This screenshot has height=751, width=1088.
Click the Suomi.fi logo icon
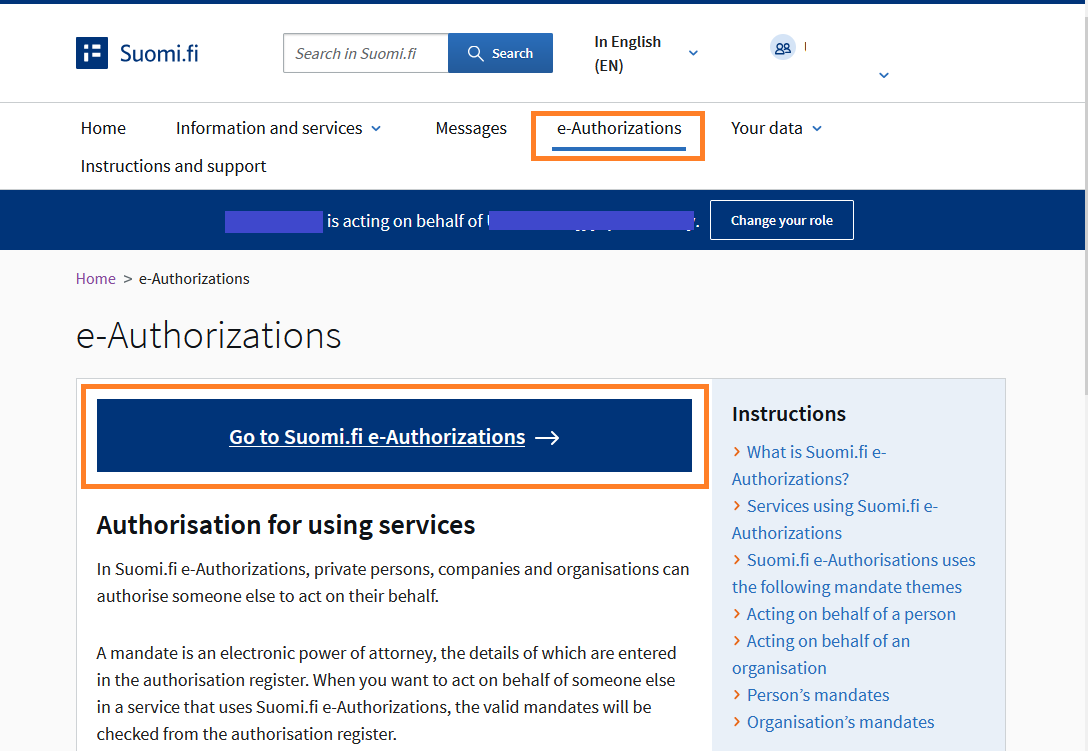coord(92,53)
